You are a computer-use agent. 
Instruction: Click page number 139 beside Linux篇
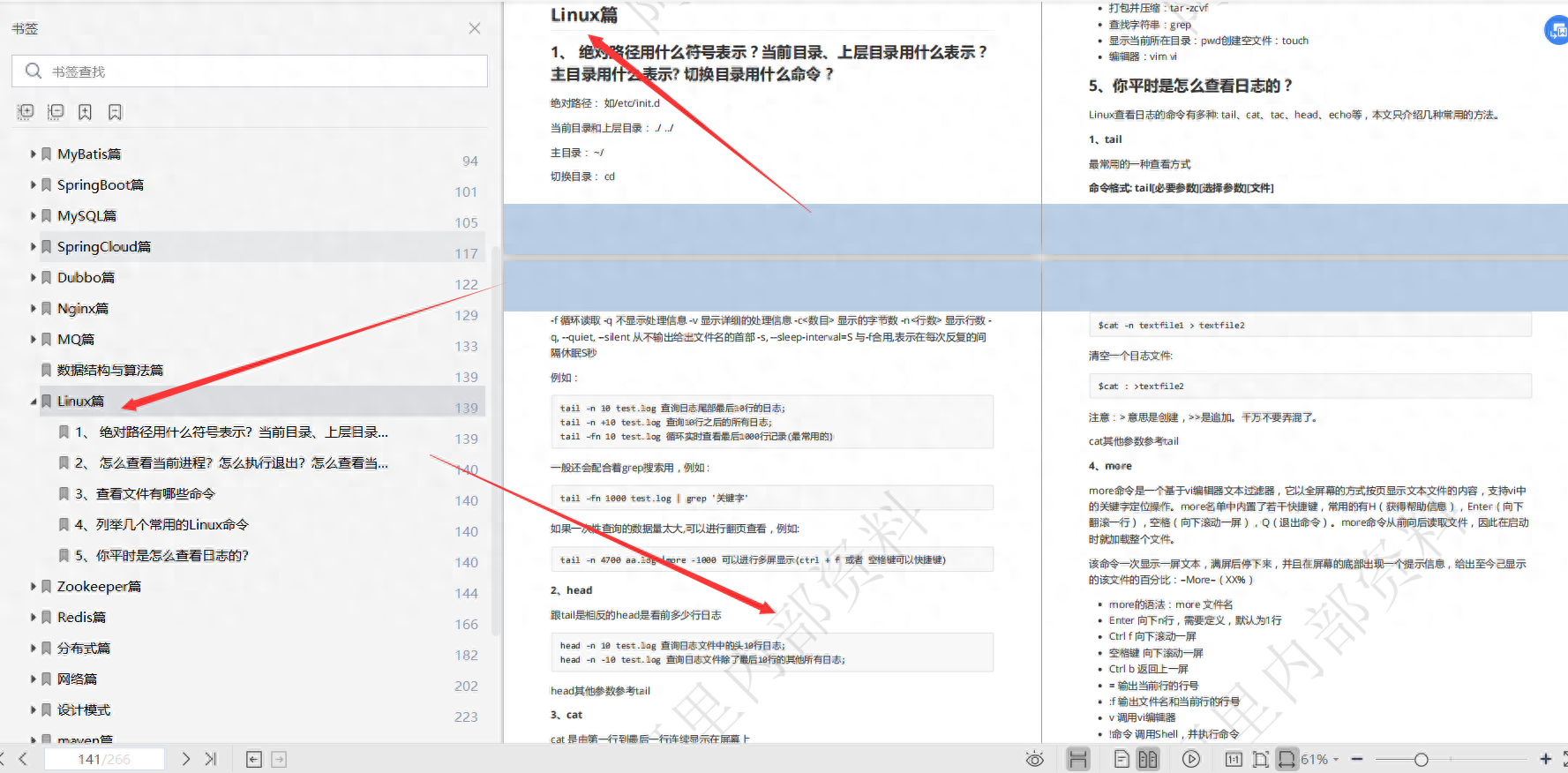[x=466, y=408]
